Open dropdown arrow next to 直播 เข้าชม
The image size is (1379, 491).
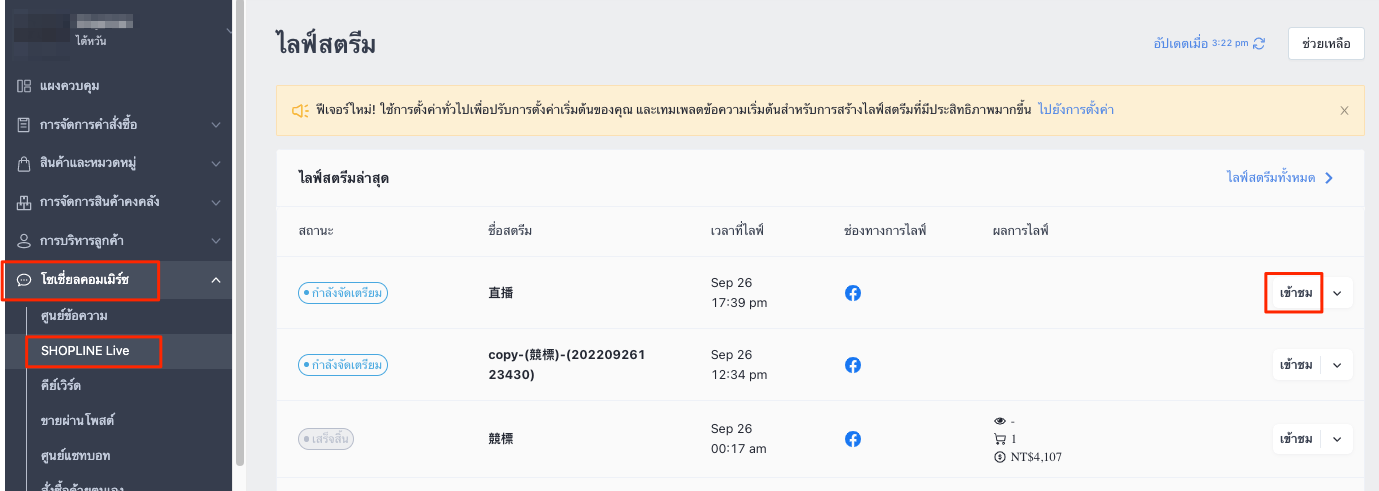point(1337,293)
